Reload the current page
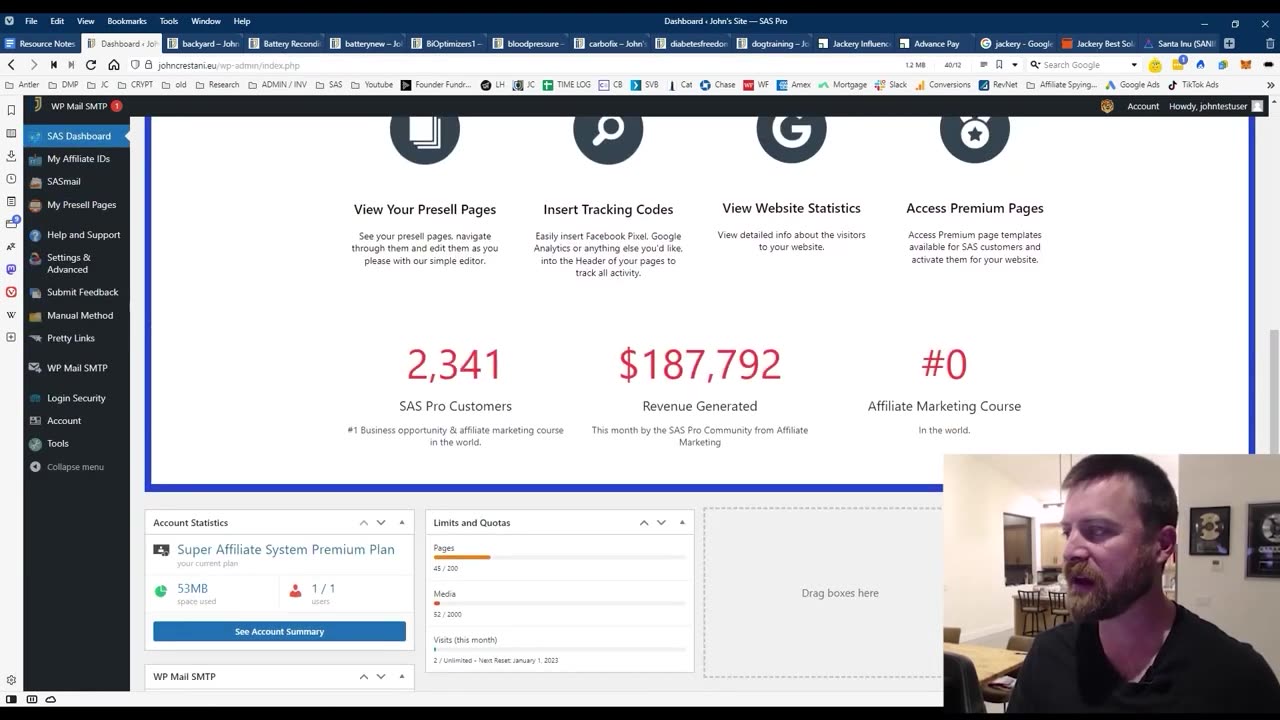The image size is (1280, 720). [x=91, y=65]
